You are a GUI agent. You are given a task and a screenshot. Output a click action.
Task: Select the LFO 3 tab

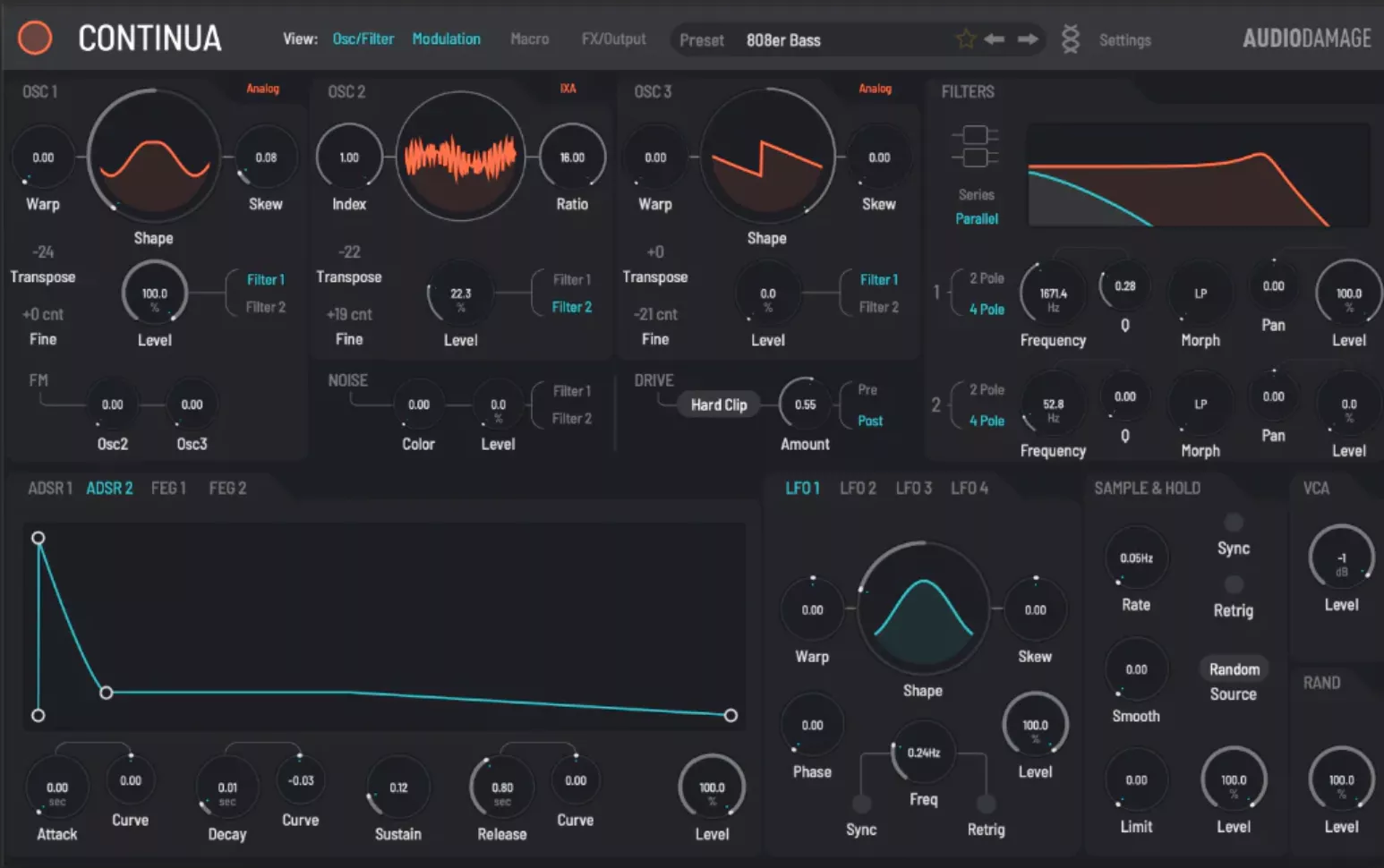click(913, 488)
